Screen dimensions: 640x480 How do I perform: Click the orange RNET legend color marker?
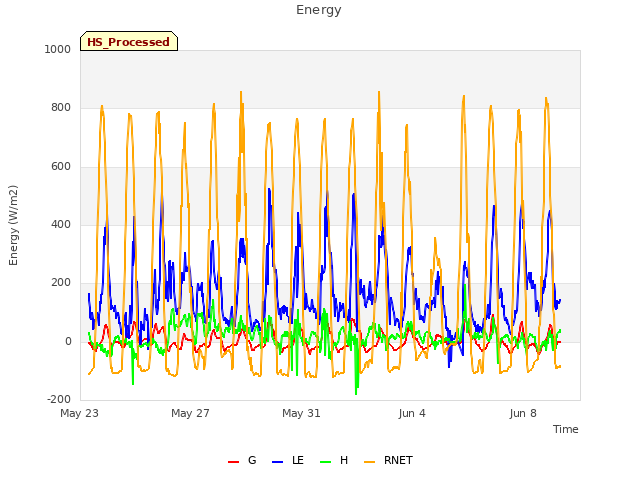369,462
